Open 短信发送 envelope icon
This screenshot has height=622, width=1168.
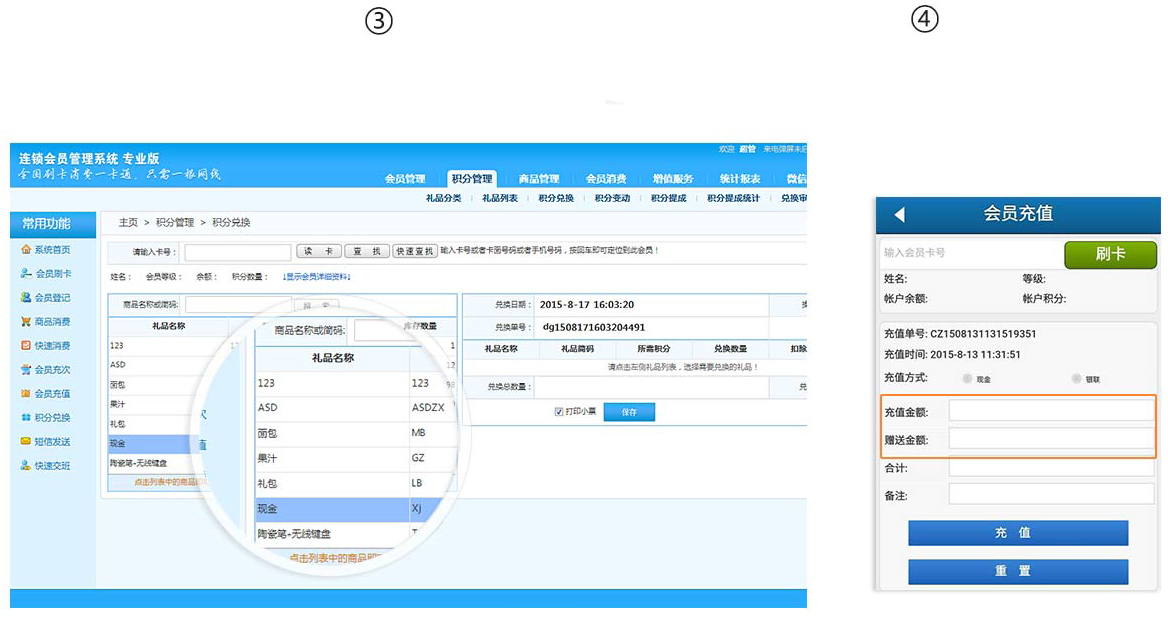26,441
